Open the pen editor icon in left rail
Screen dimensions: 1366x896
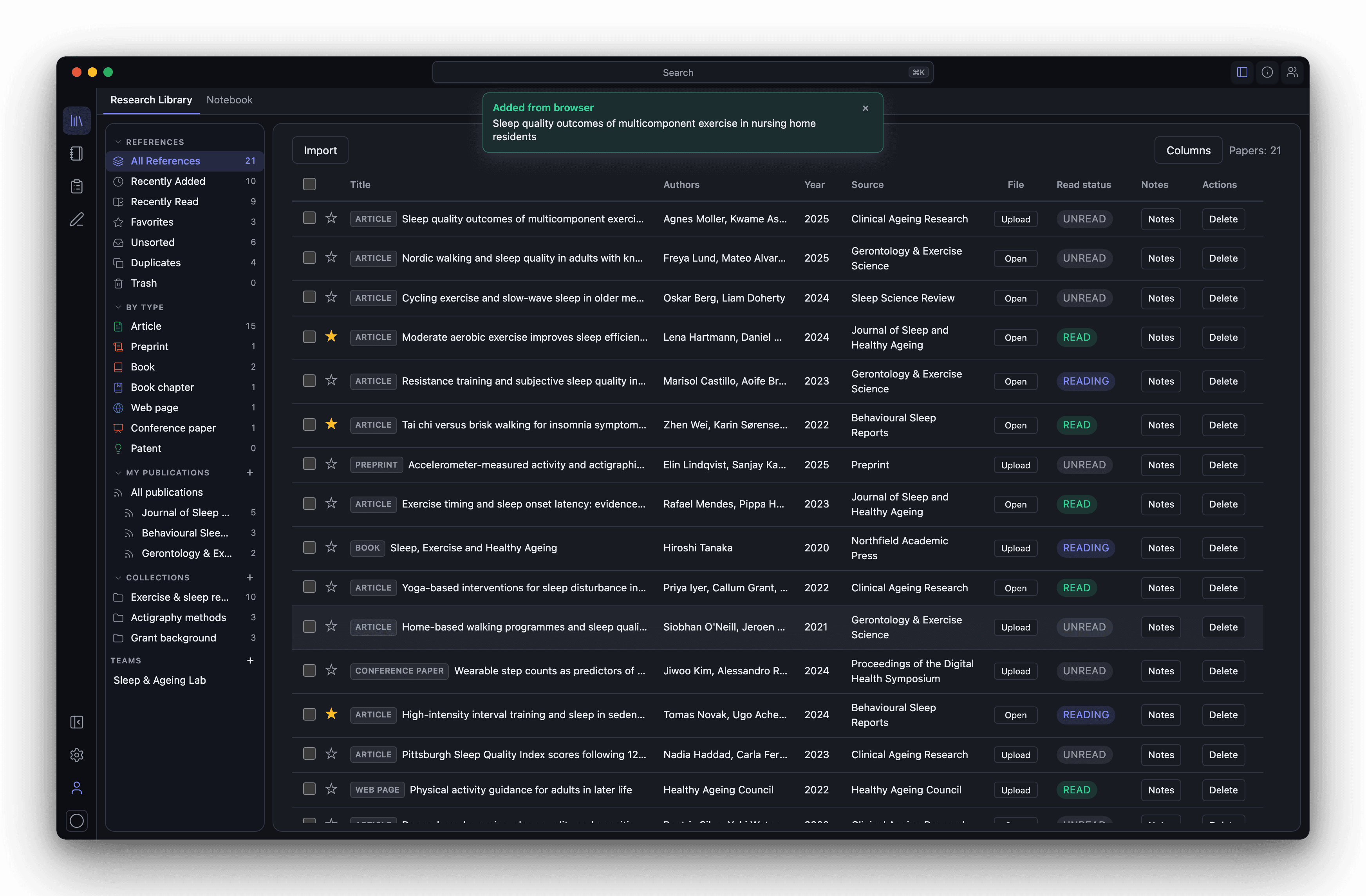[x=77, y=219]
